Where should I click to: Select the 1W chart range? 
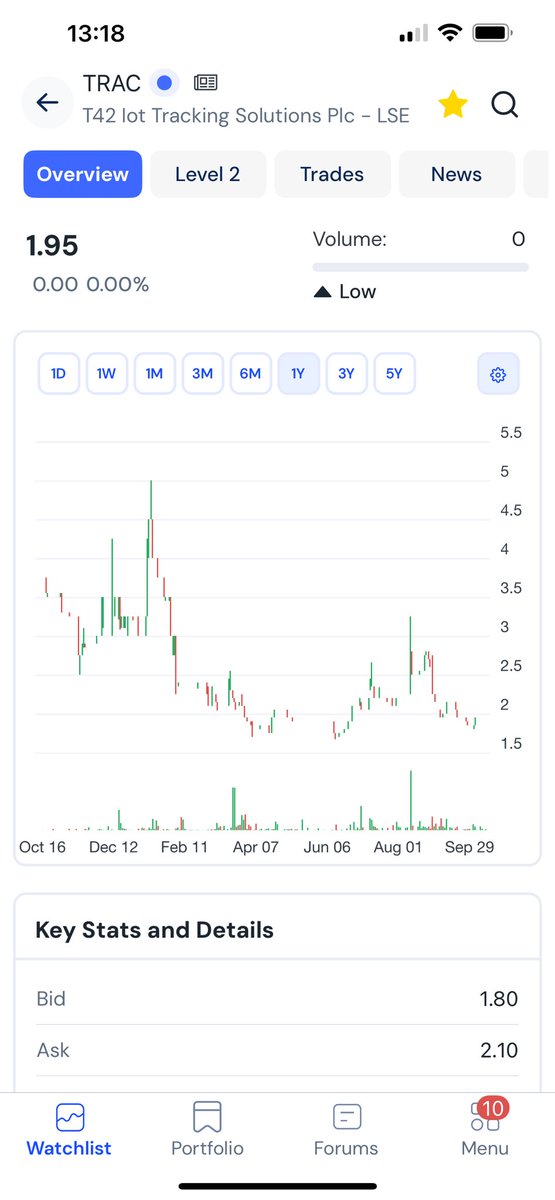click(x=106, y=374)
